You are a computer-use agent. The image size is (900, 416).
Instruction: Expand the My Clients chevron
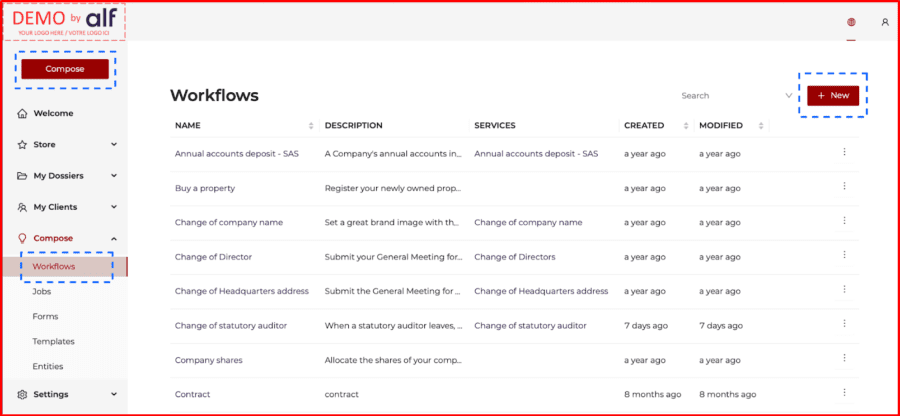click(x=114, y=207)
